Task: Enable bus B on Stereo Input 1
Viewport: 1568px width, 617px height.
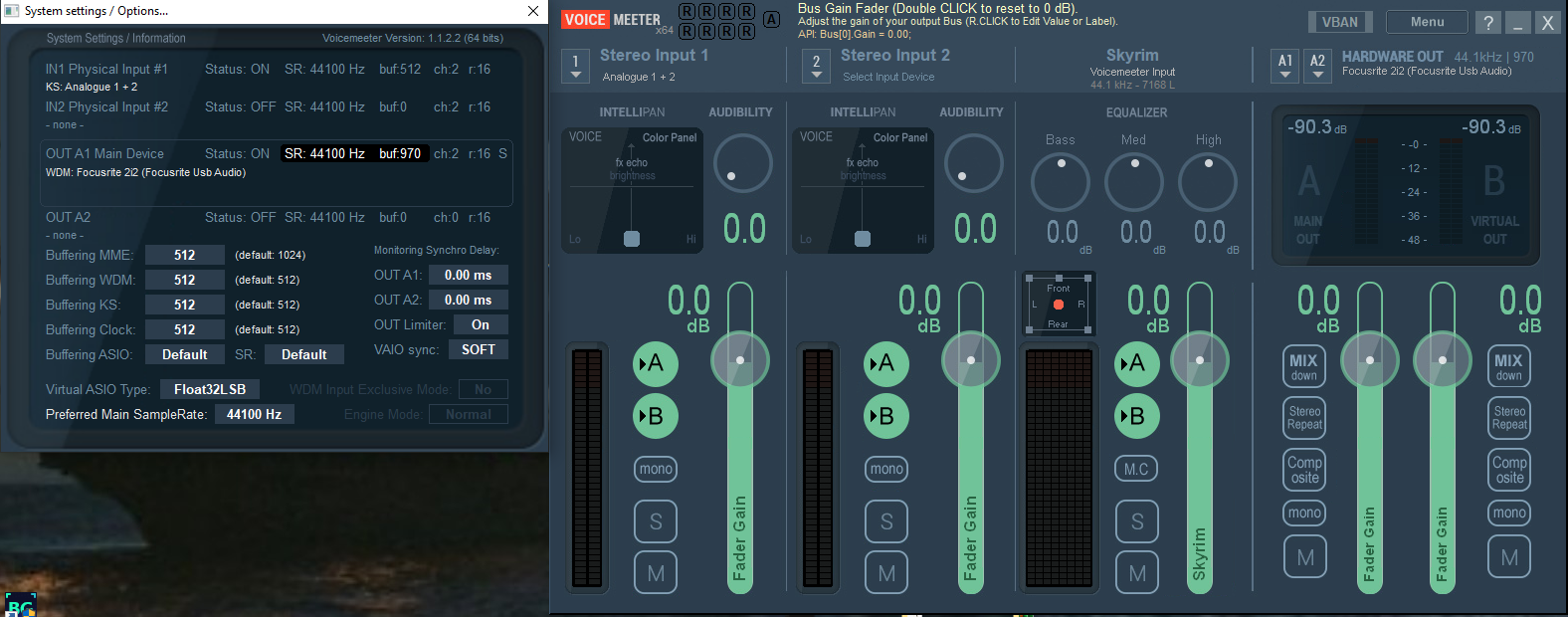Action: click(x=656, y=416)
